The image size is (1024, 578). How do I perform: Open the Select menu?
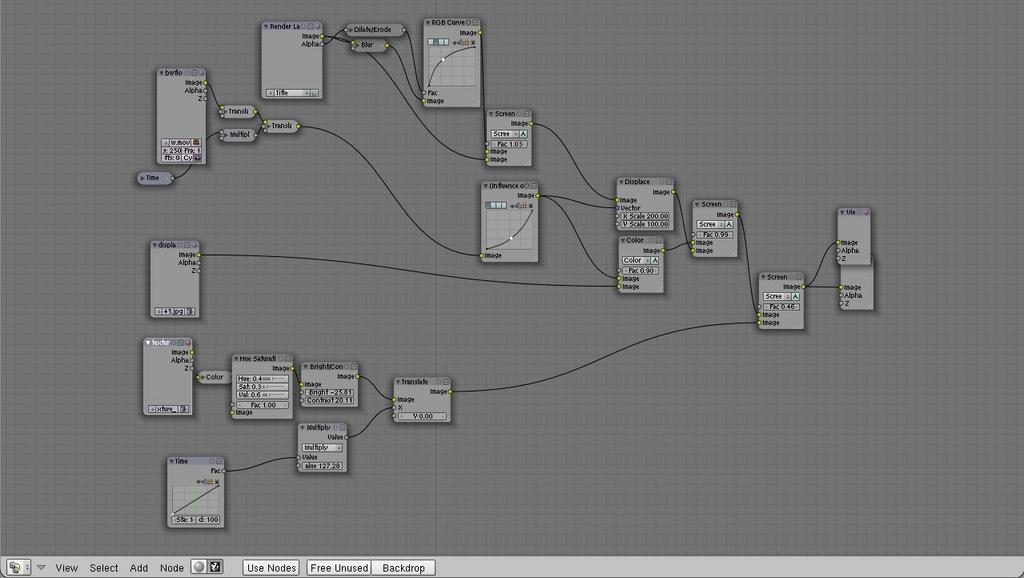pos(104,568)
